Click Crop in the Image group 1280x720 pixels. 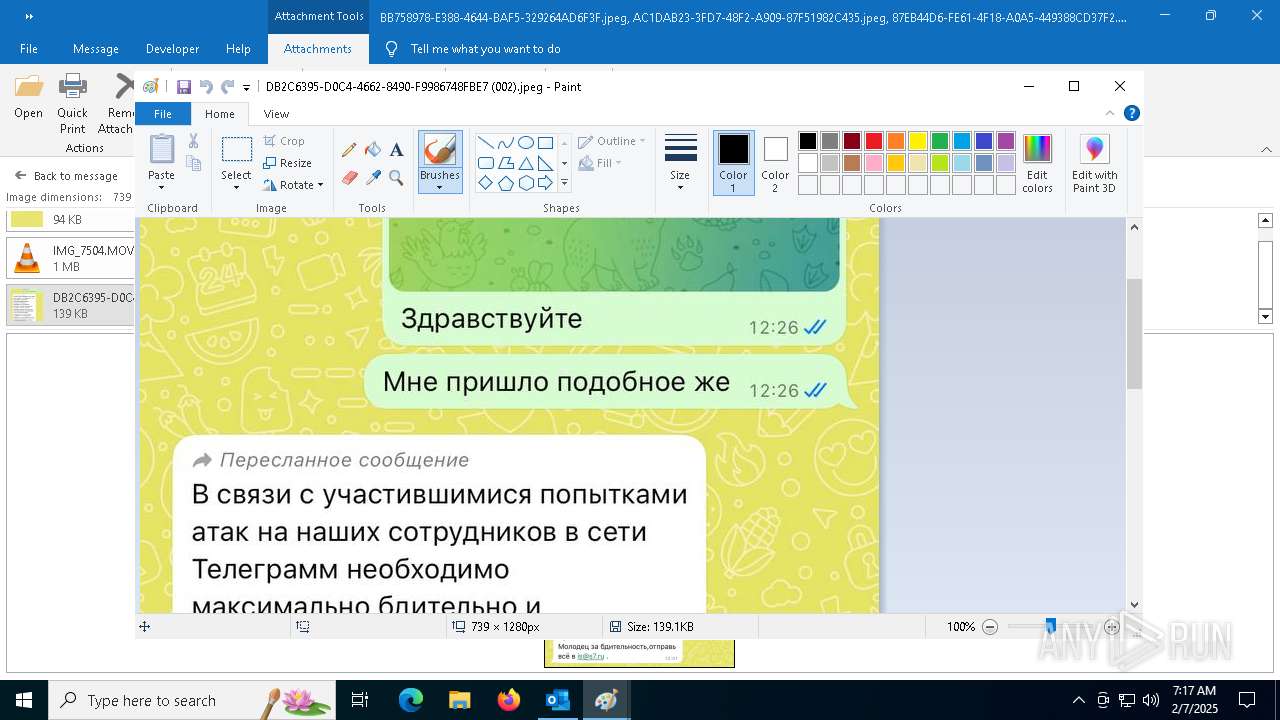285,141
